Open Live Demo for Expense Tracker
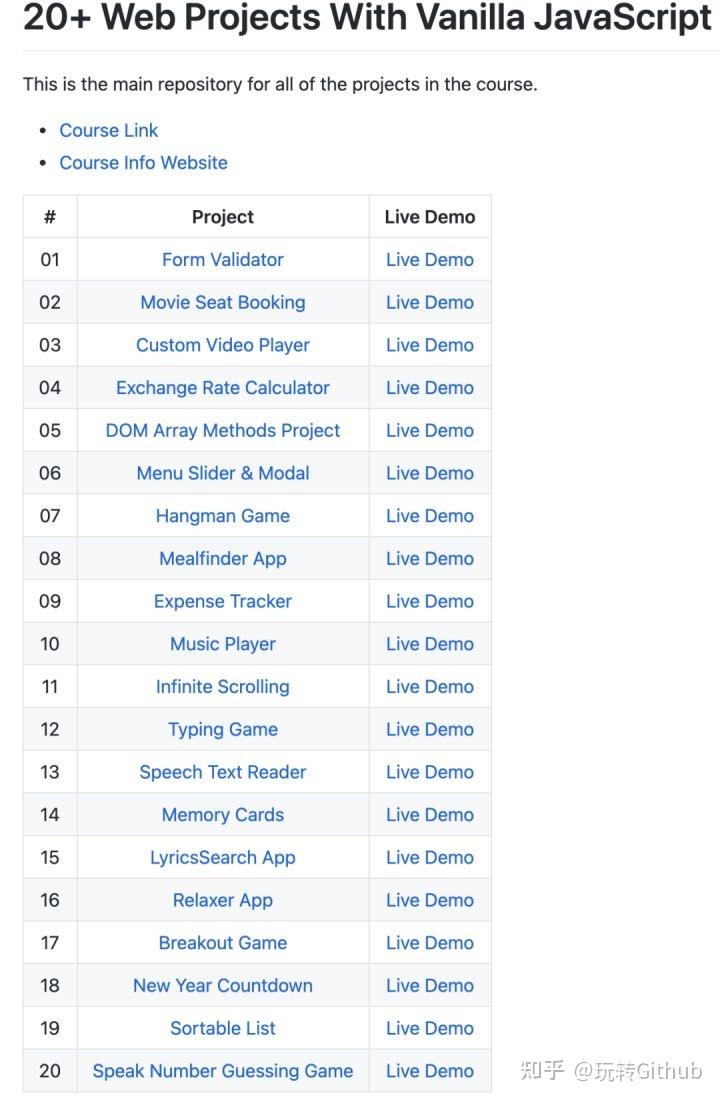Viewport: 720px width, 1101px height. click(x=429, y=601)
